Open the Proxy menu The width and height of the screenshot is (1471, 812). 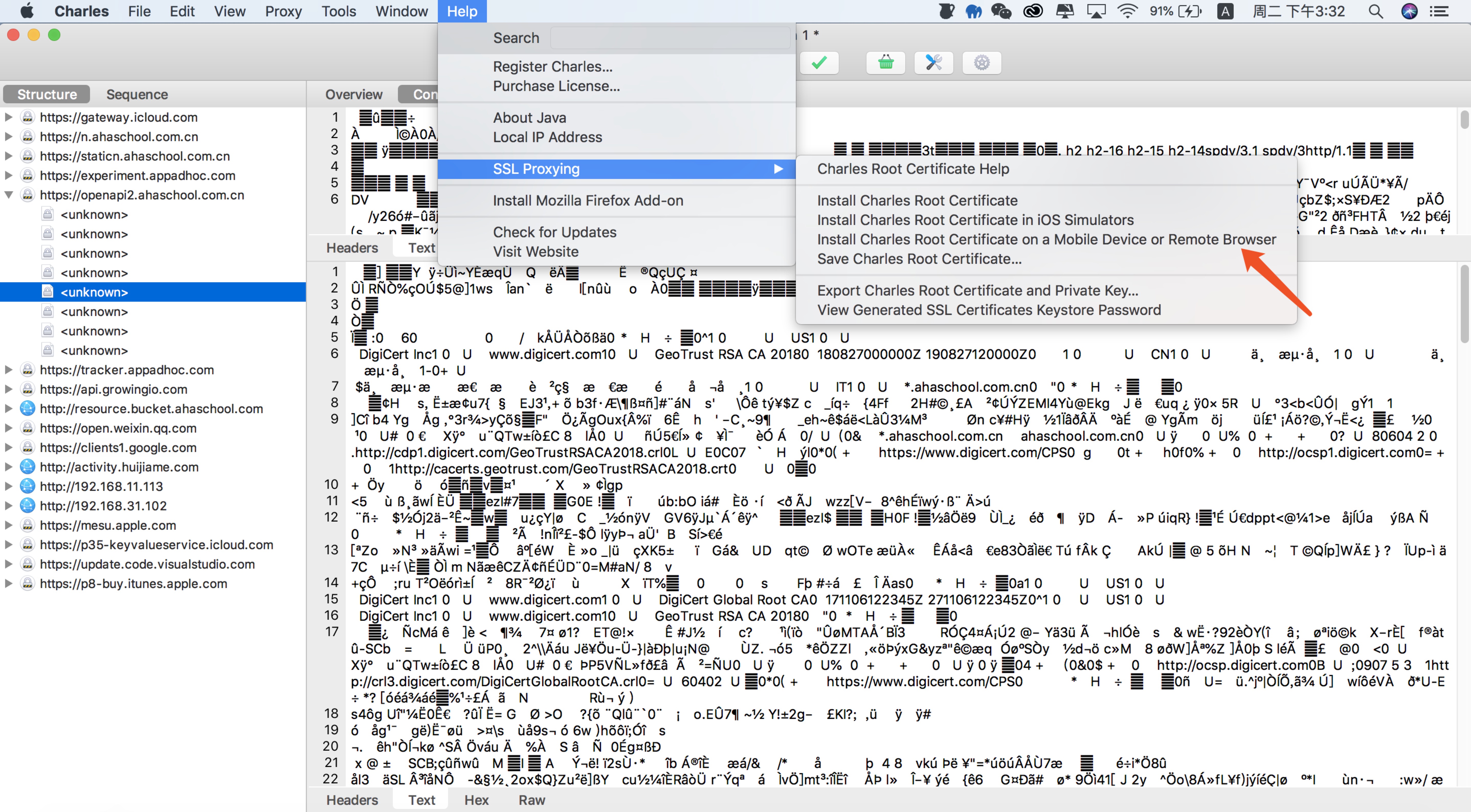(283, 12)
